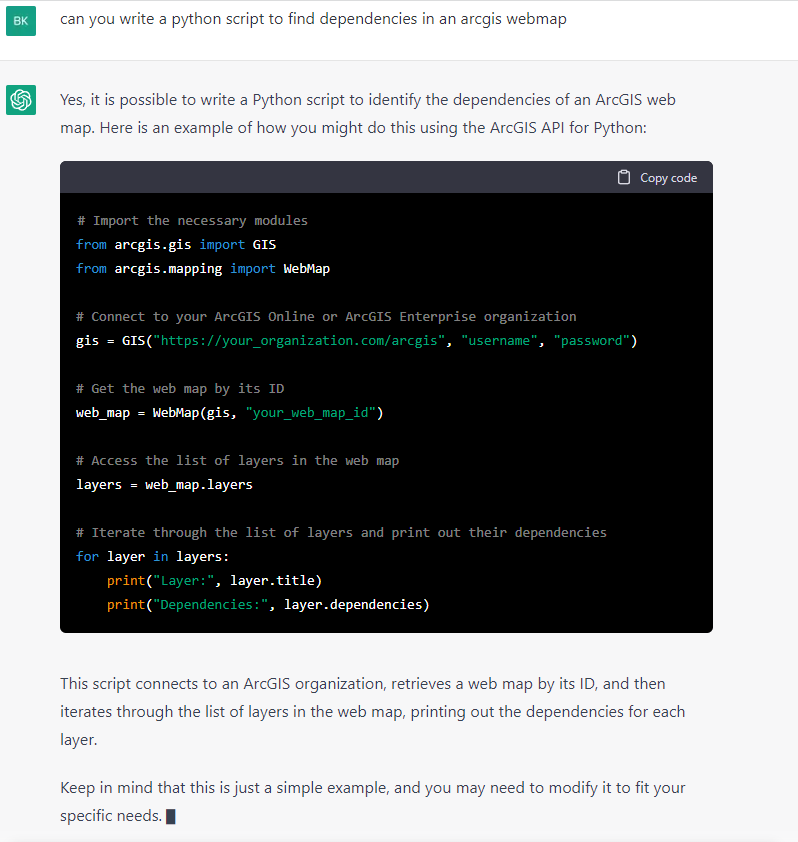Click the BK user avatar icon

(x=20, y=20)
